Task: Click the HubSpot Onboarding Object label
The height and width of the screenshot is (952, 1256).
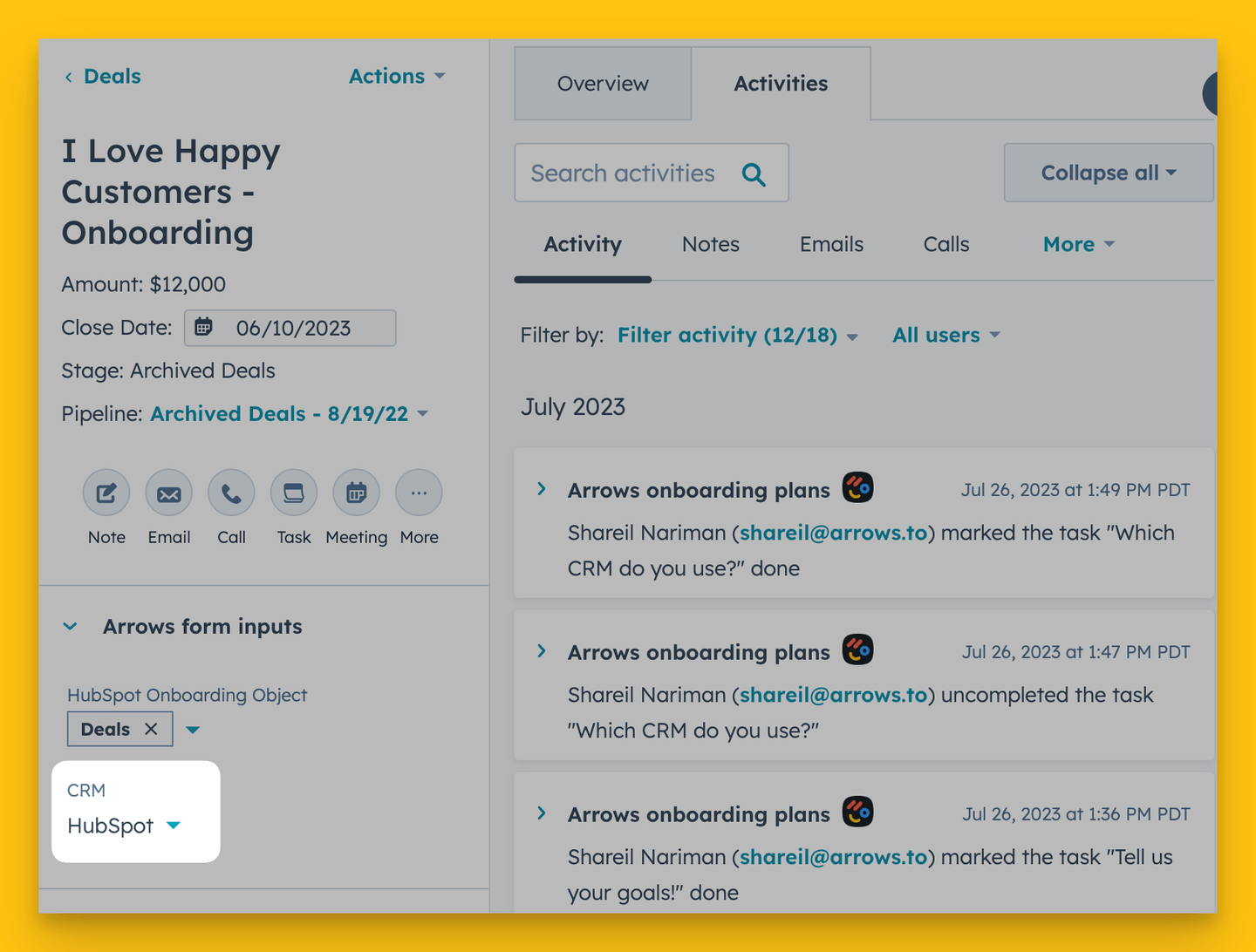Action: click(x=188, y=695)
